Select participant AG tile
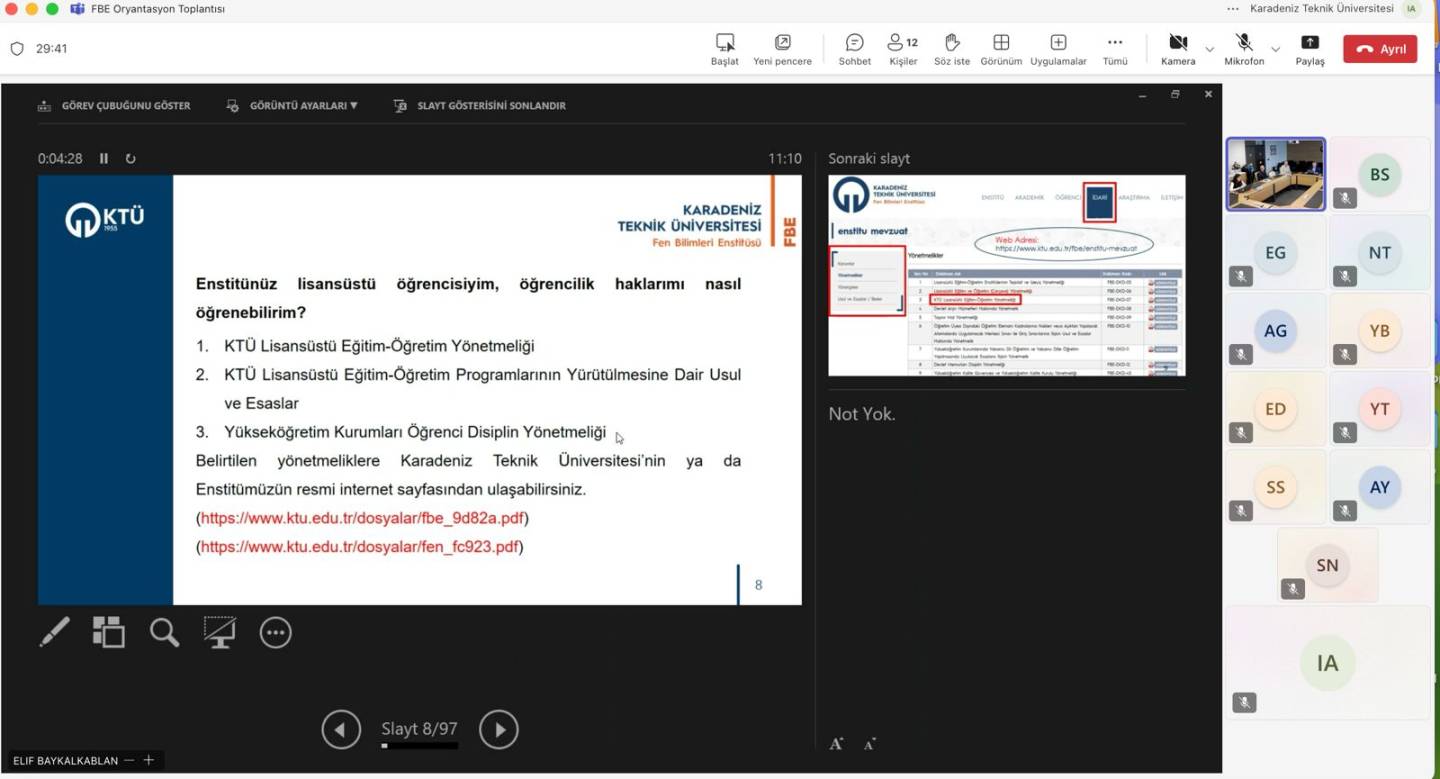 click(1276, 330)
